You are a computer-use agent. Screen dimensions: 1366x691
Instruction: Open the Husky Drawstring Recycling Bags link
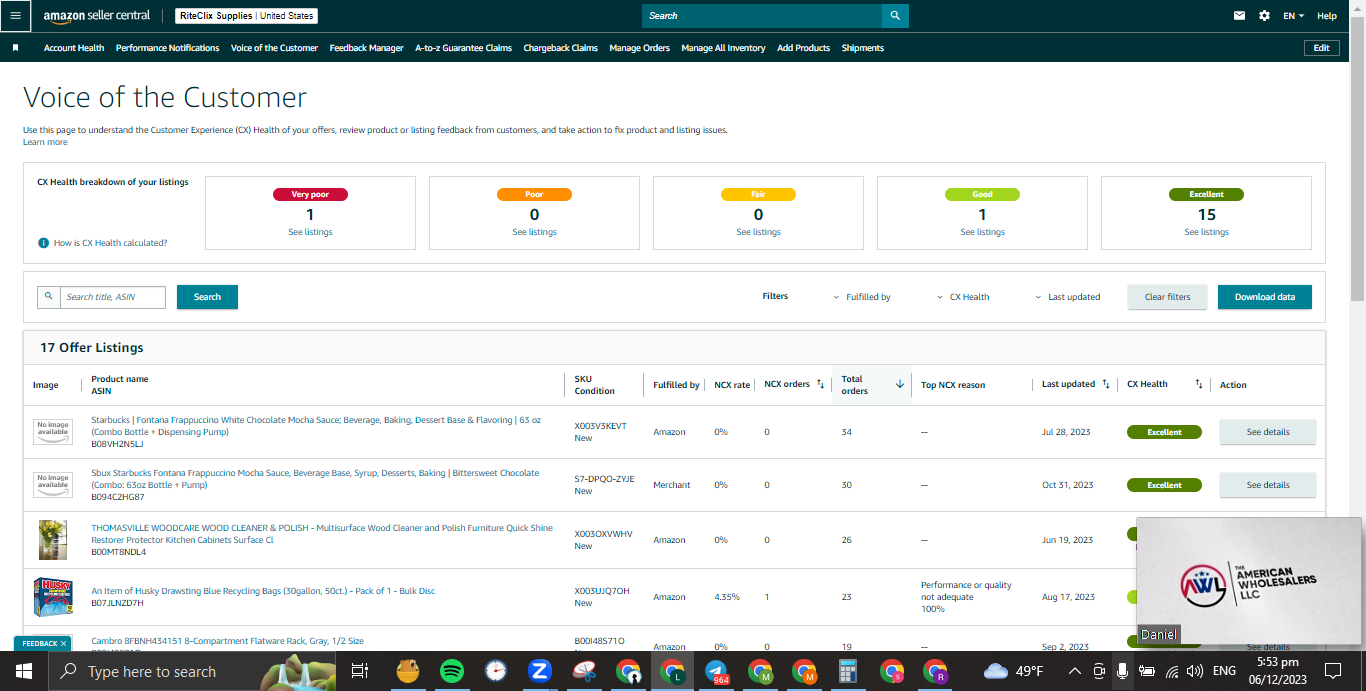click(263, 591)
